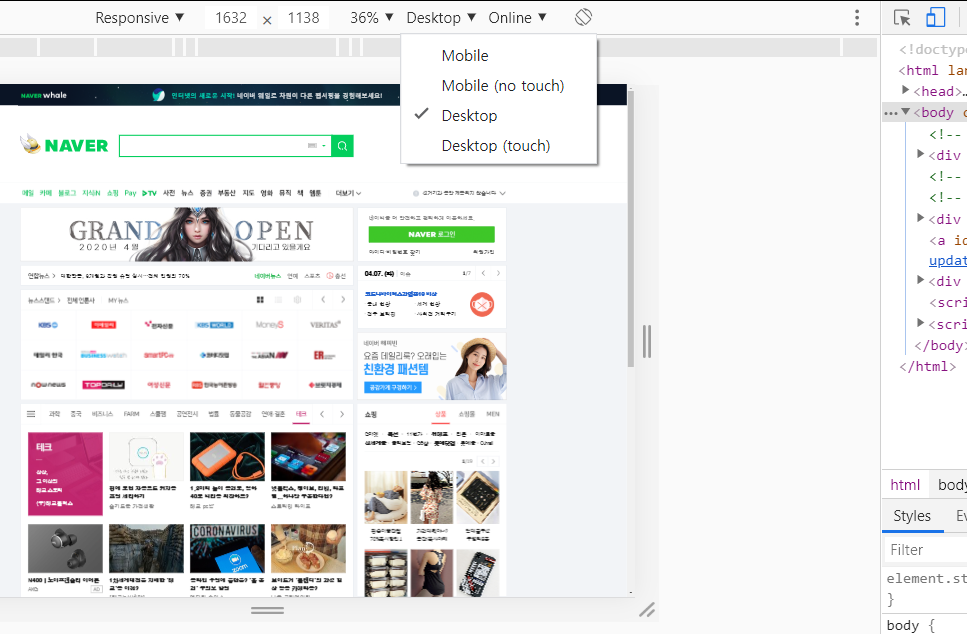Toggle the device toolbar icon in DevTools

(935, 17)
